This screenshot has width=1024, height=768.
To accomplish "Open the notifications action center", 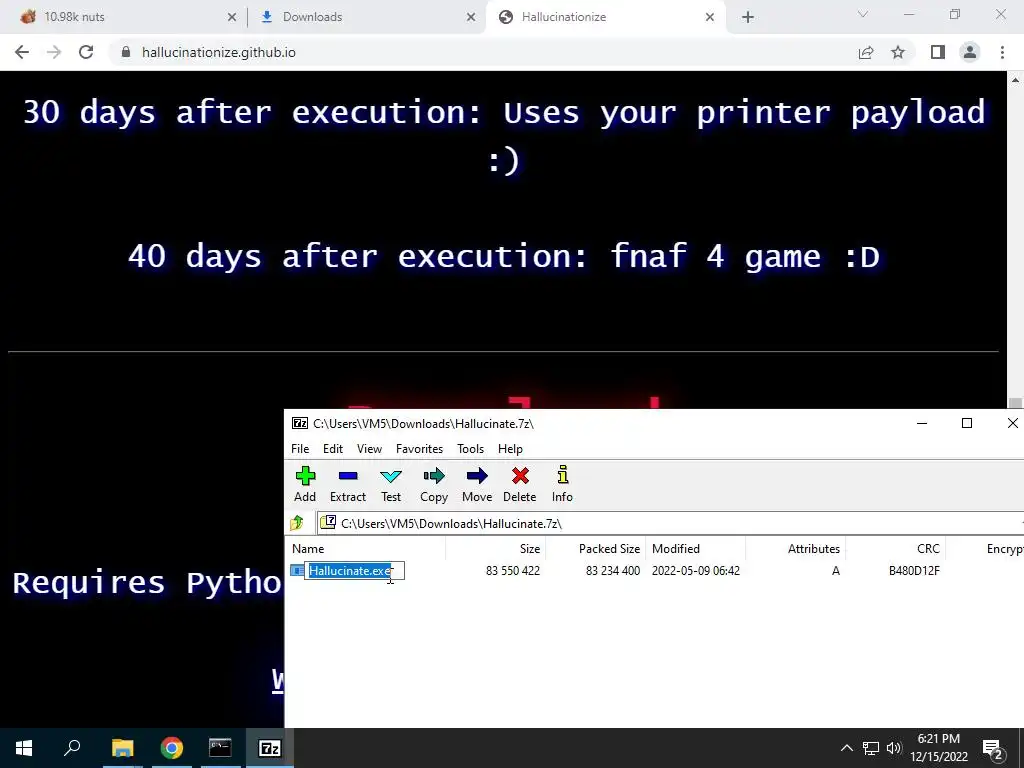I will 993,748.
